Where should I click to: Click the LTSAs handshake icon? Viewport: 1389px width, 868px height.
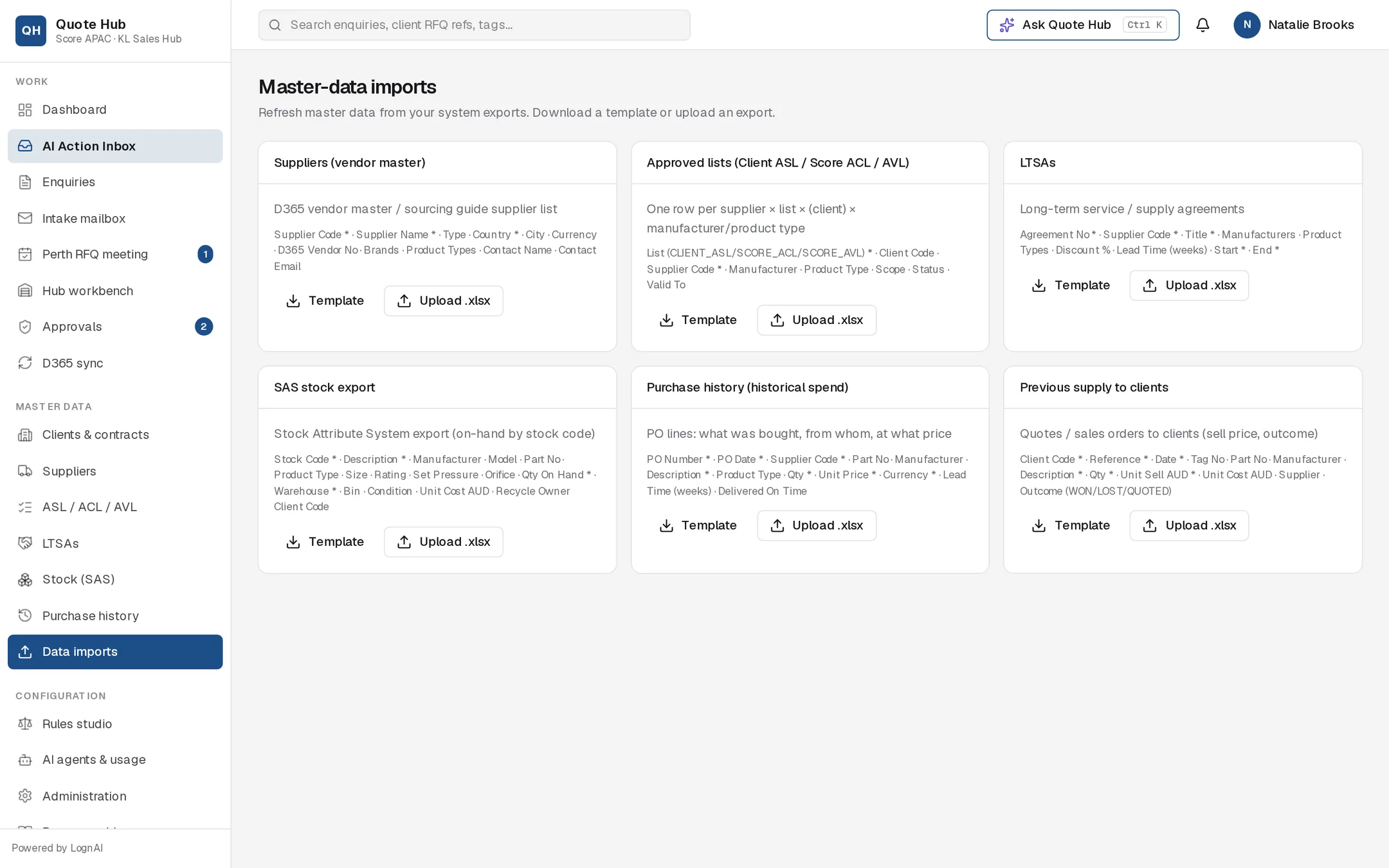point(25,543)
